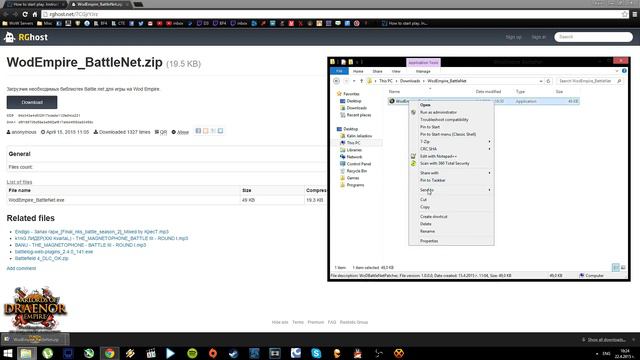Open Origin from the taskbar
This screenshot has height=360, width=640.
pyautogui.click(x=213, y=353)
